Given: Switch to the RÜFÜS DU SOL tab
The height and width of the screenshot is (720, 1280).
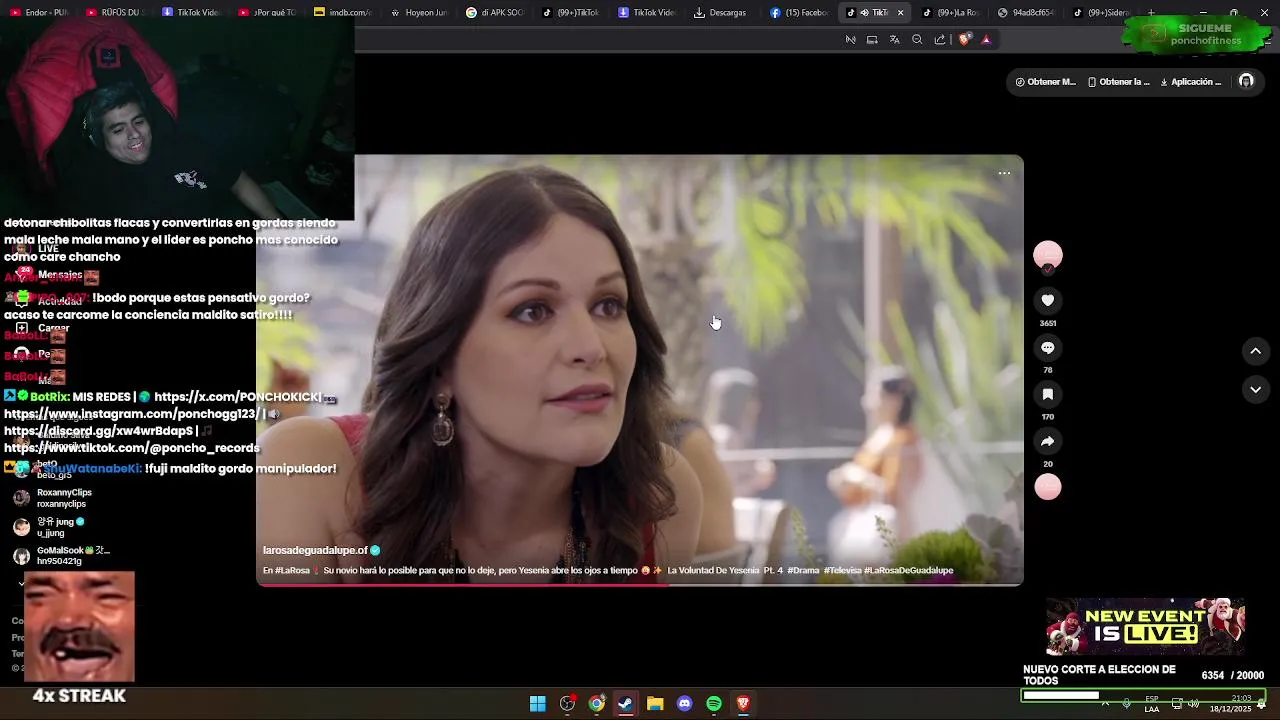Looking at the screenshot, I should [x=115, y=13].
